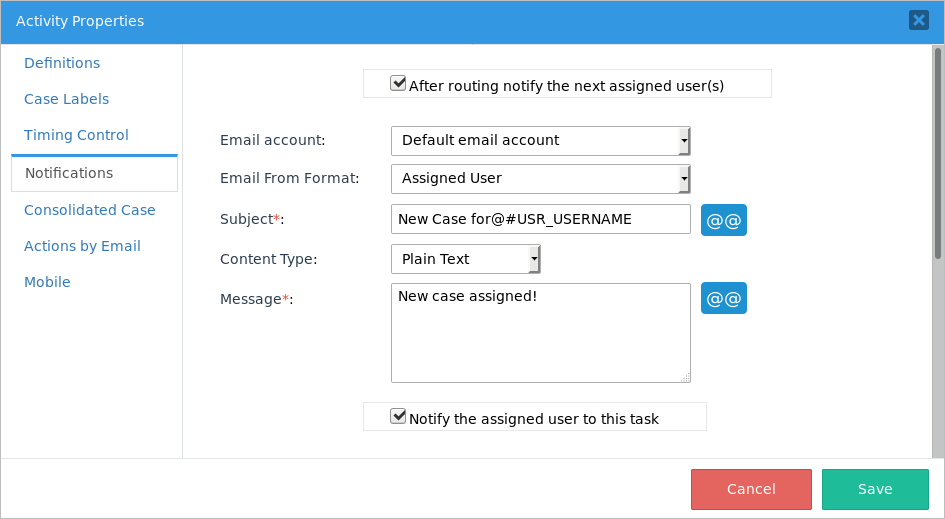This screenshot has height=519, width=945.
Task: Go to the Timing Control tab
Action: (76, 135)
